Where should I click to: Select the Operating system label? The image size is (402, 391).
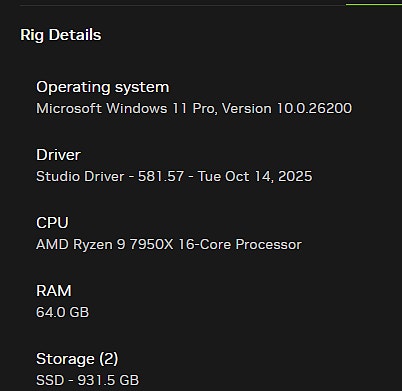coord(103,88)
